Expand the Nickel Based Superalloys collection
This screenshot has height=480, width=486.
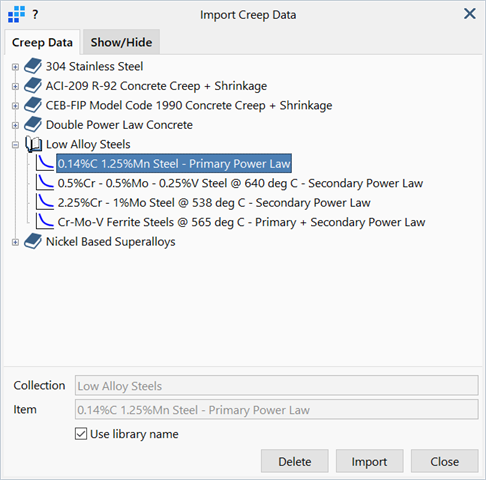pos(15,242)
